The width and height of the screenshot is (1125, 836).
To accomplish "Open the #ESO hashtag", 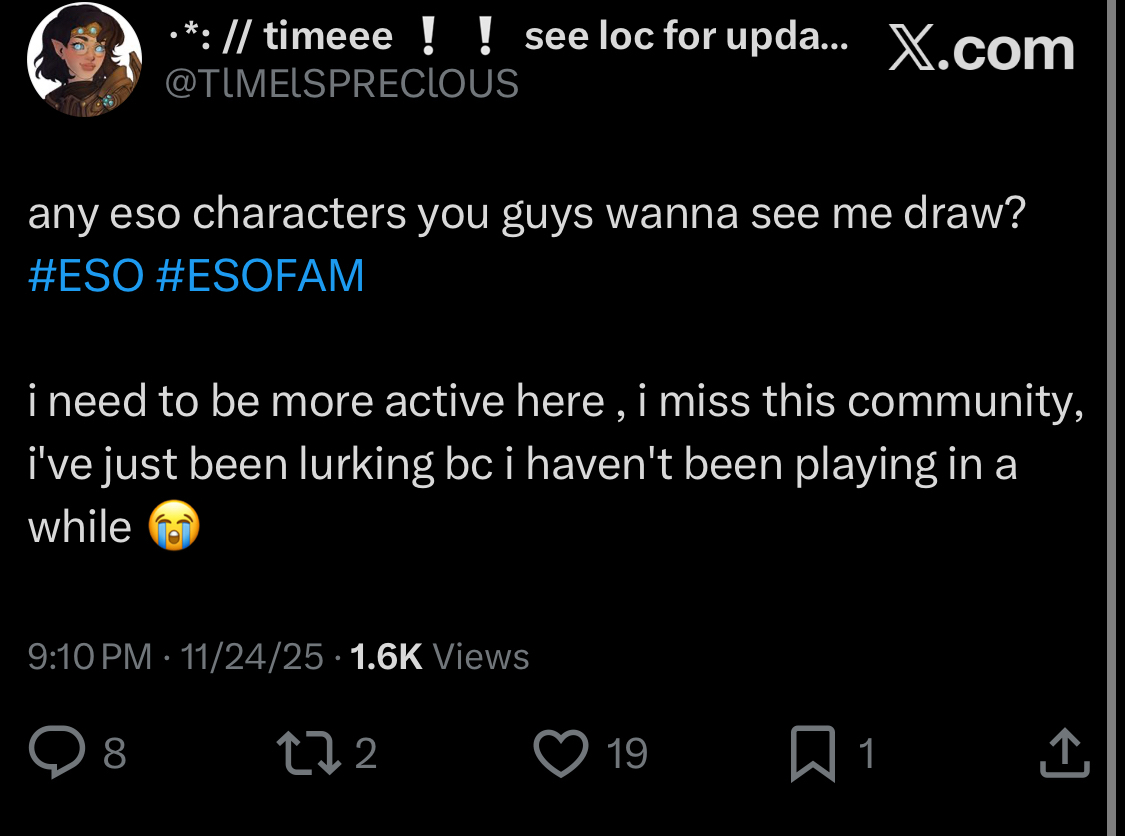I will point(86,276).
